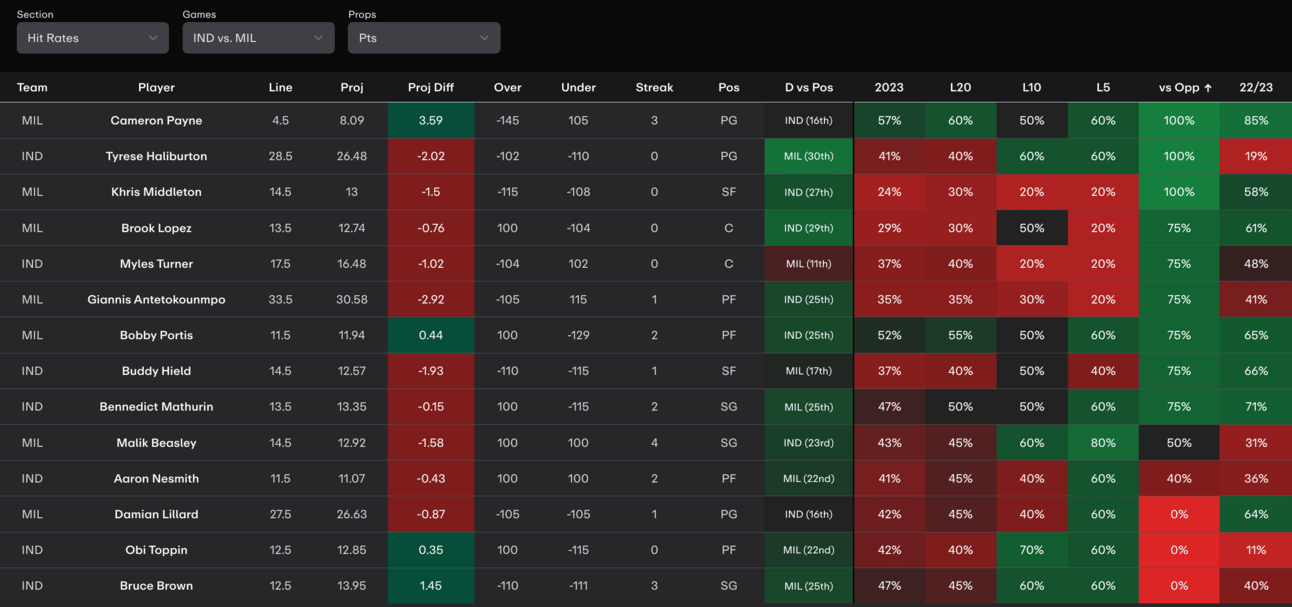Sort by the Over column header
This screenshot has width=1292, height=607.
tap(507, 87)
